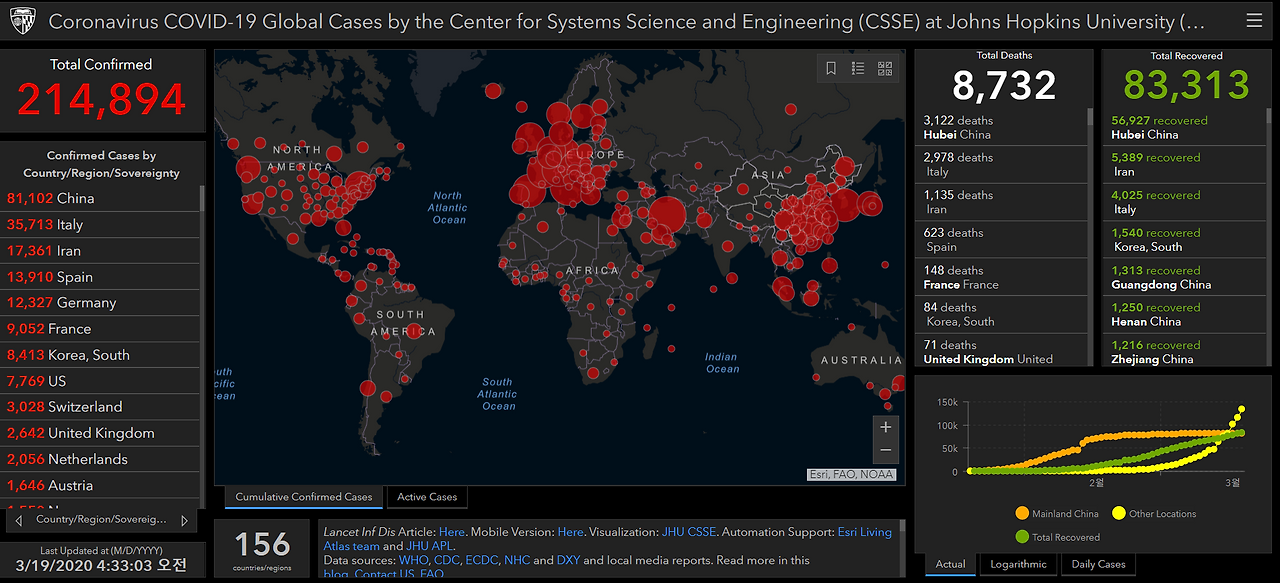Select 12,327 Germany in country list
The height and width of the screenshot is (583, 1280).
pyautogui.click(x=100, y=302)
